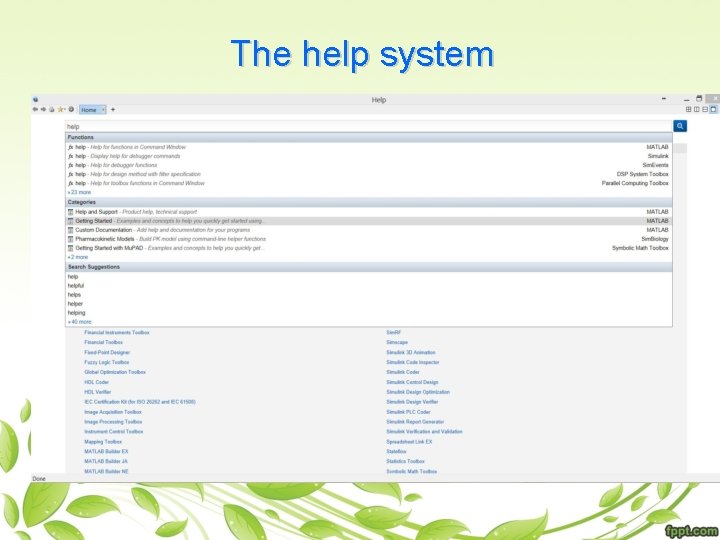Close the Home tab with its x
The height and width of the screenshot is (540, 720).
103,110
